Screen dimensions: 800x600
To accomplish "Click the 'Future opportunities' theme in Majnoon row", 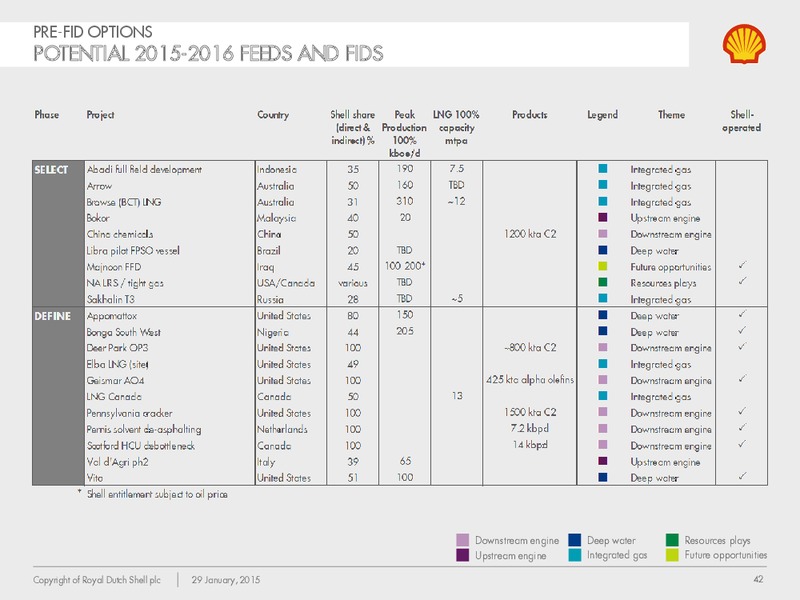I will click(x=670, y=267).
